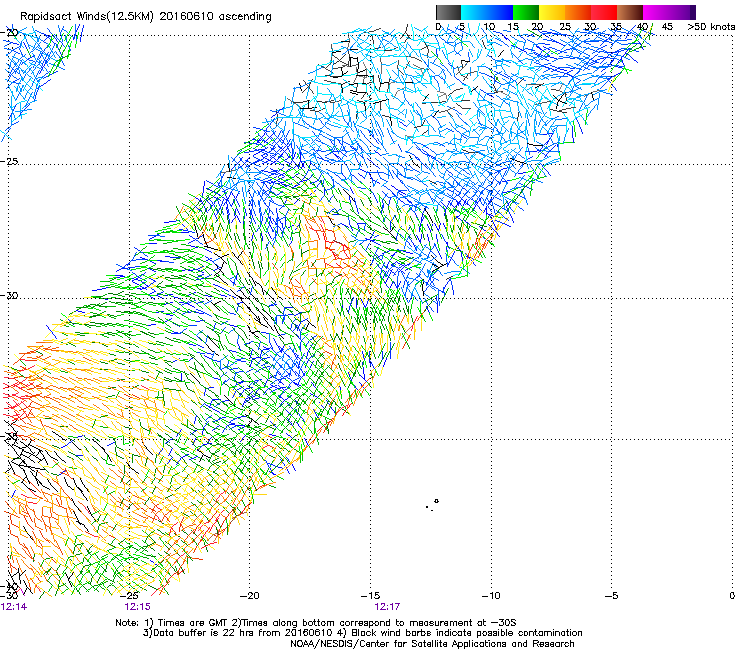
Task: Click the purple "12:15" time label
Action: (x=137, y=607)
